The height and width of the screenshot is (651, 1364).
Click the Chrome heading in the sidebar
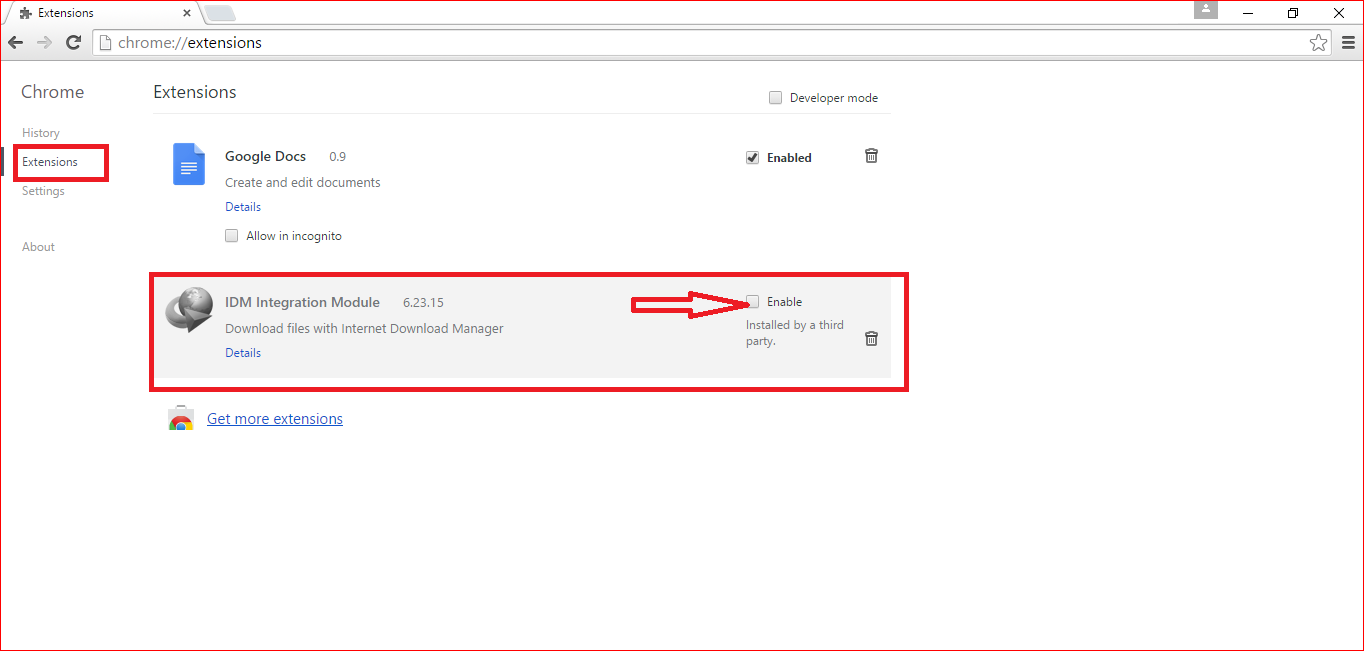pyautogui.click(x=53, y=92)
